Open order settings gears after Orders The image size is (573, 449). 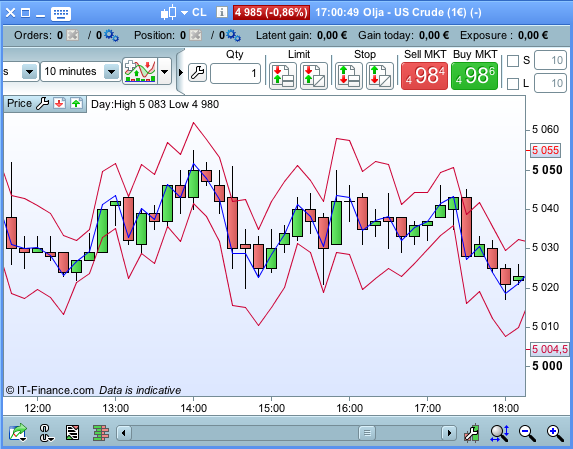point(111,35)
